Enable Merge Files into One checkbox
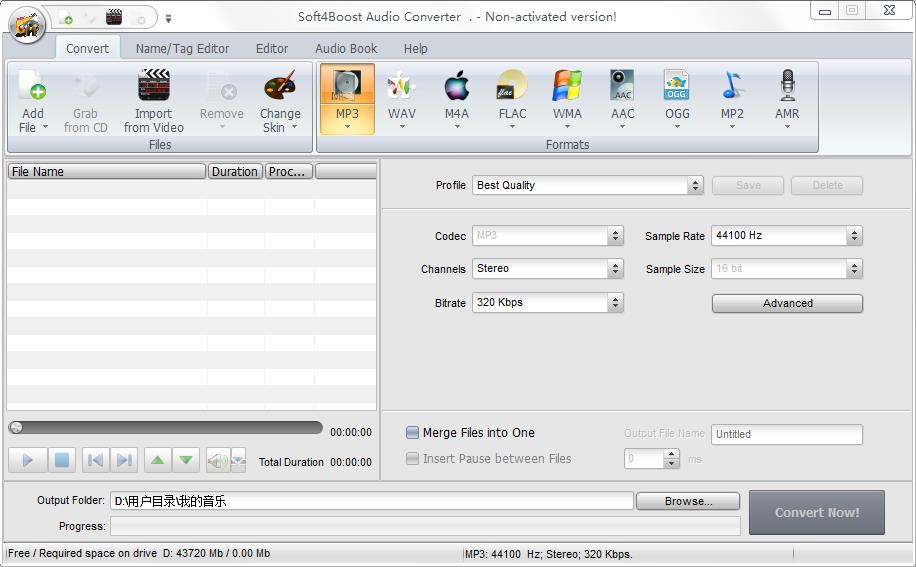This screenshot has width=916, height=567. pos(412,433)
